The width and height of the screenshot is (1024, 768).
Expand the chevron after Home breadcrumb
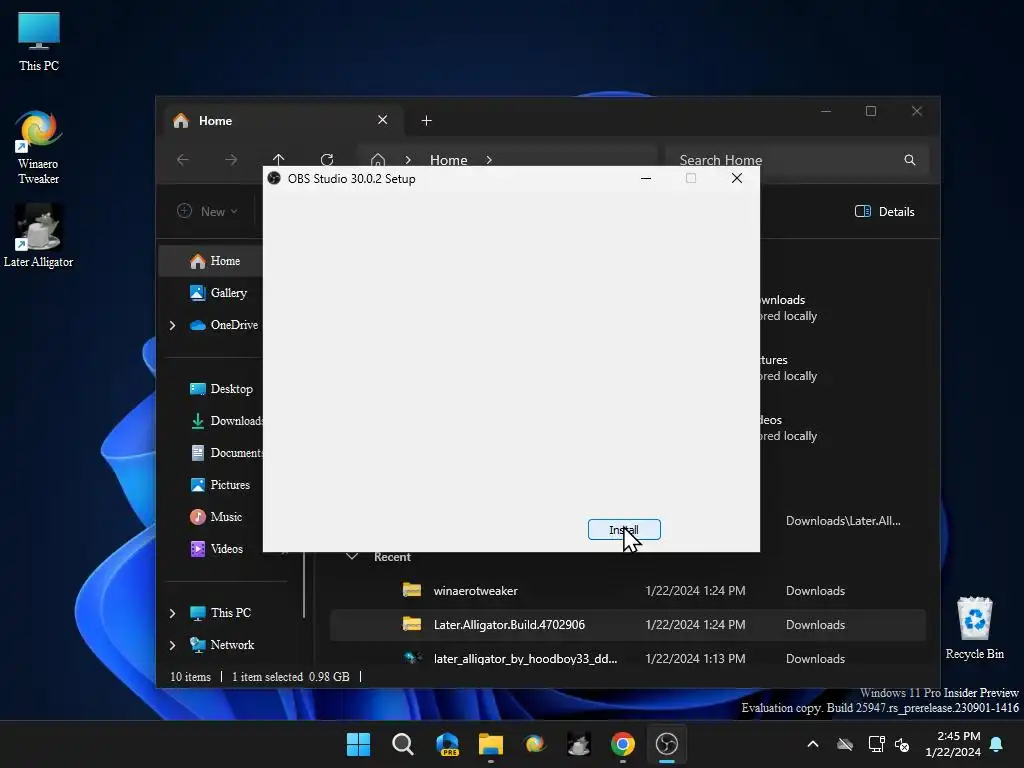pyautogui.click(x=489, y=160)
